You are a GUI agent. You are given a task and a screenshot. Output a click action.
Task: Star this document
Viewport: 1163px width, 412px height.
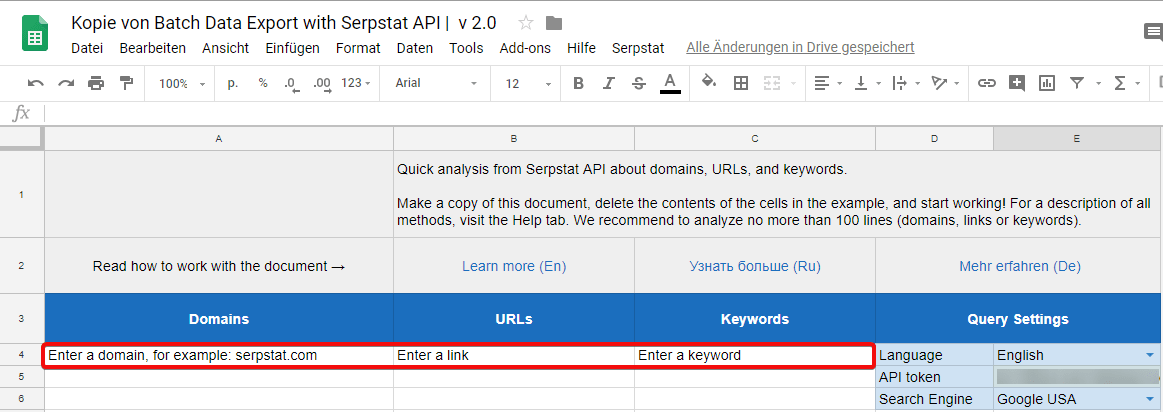click(526, 23)
